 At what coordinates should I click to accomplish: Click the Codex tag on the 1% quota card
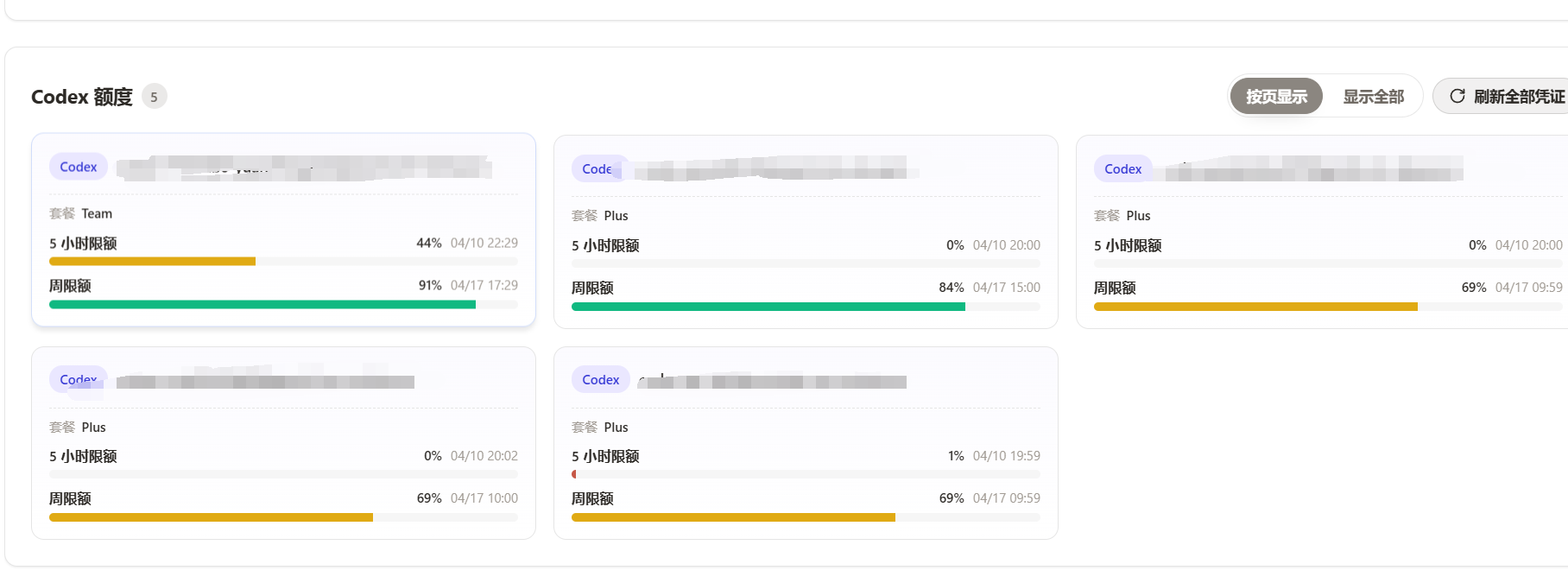[601, 379]
